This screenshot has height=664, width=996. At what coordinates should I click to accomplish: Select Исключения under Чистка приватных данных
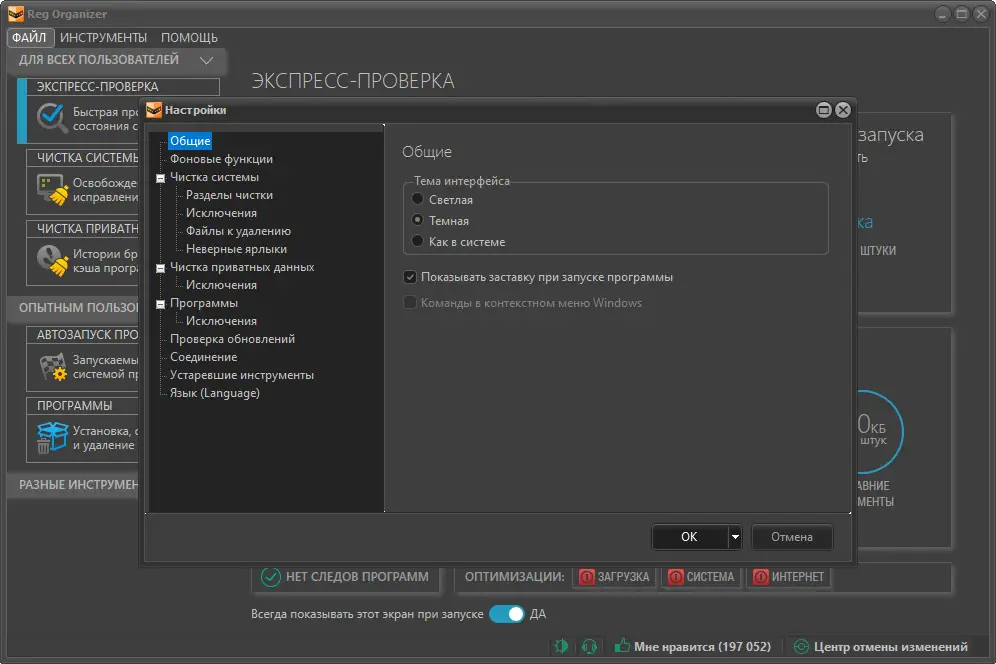click(x=221, y=285)
